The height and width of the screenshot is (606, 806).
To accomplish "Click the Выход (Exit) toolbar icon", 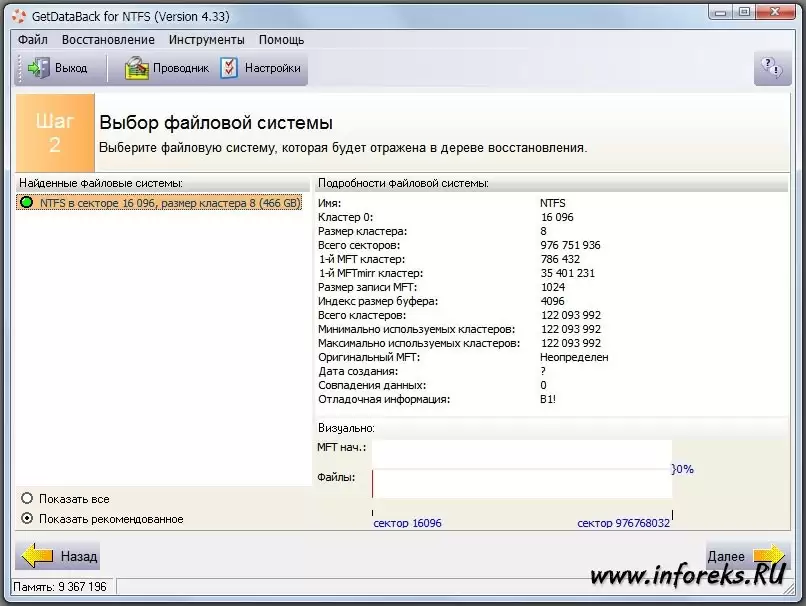I will [x=38, y=68].
